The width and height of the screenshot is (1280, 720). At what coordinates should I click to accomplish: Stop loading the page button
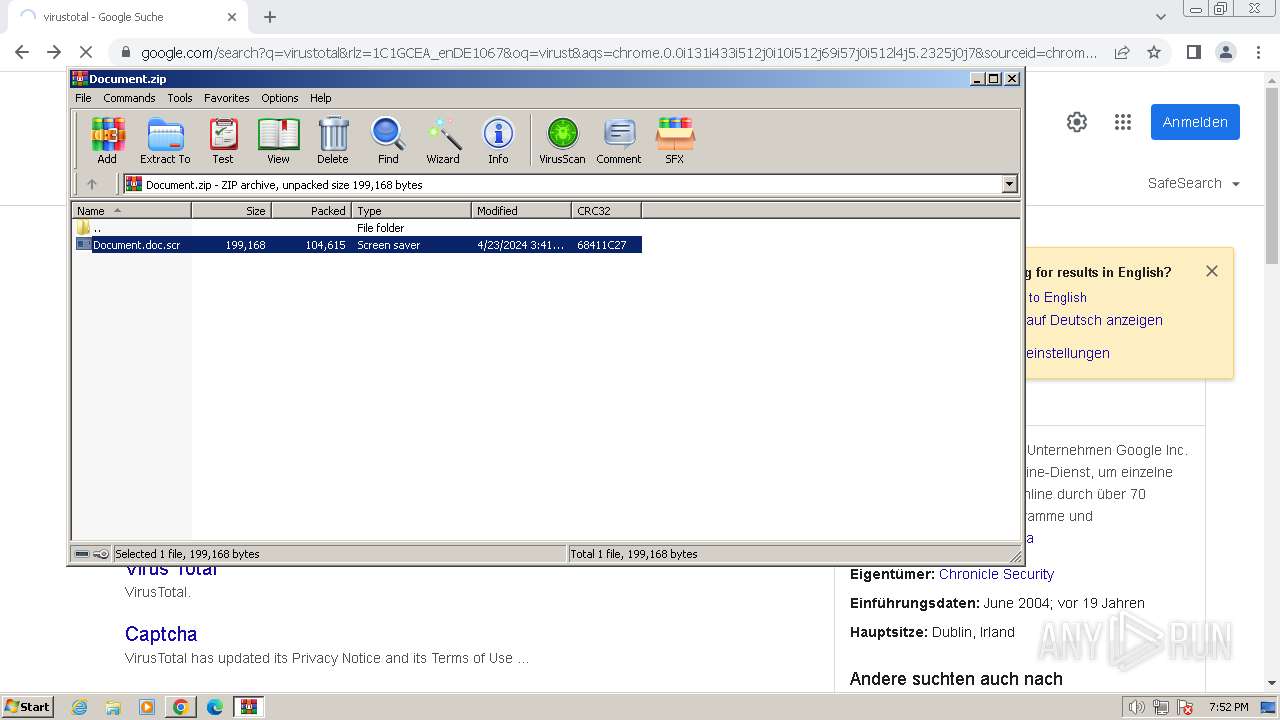click(86, 52)
